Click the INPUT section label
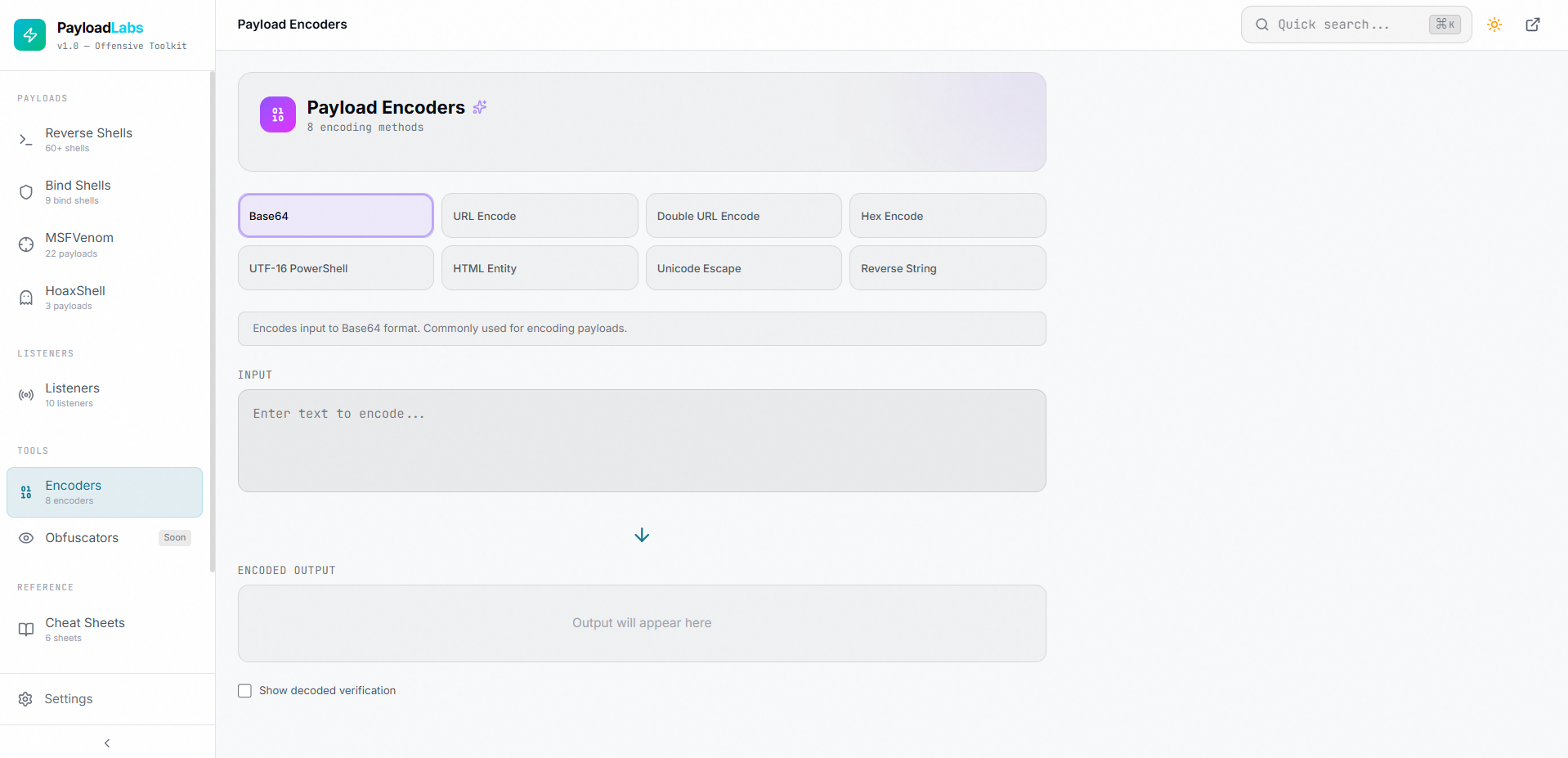 point(255,375)
